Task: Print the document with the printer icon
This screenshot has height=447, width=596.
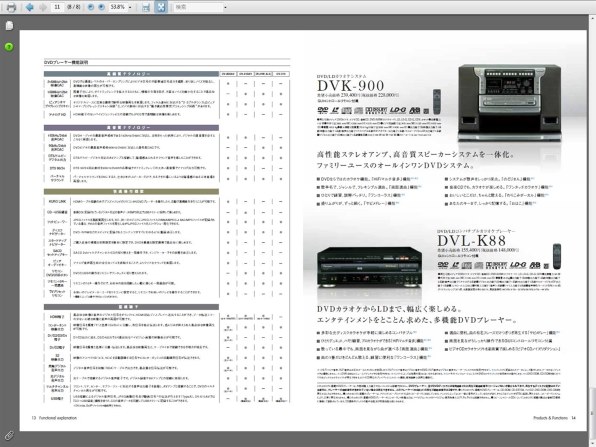Action: pyautogui.click(x=11, y=7)
